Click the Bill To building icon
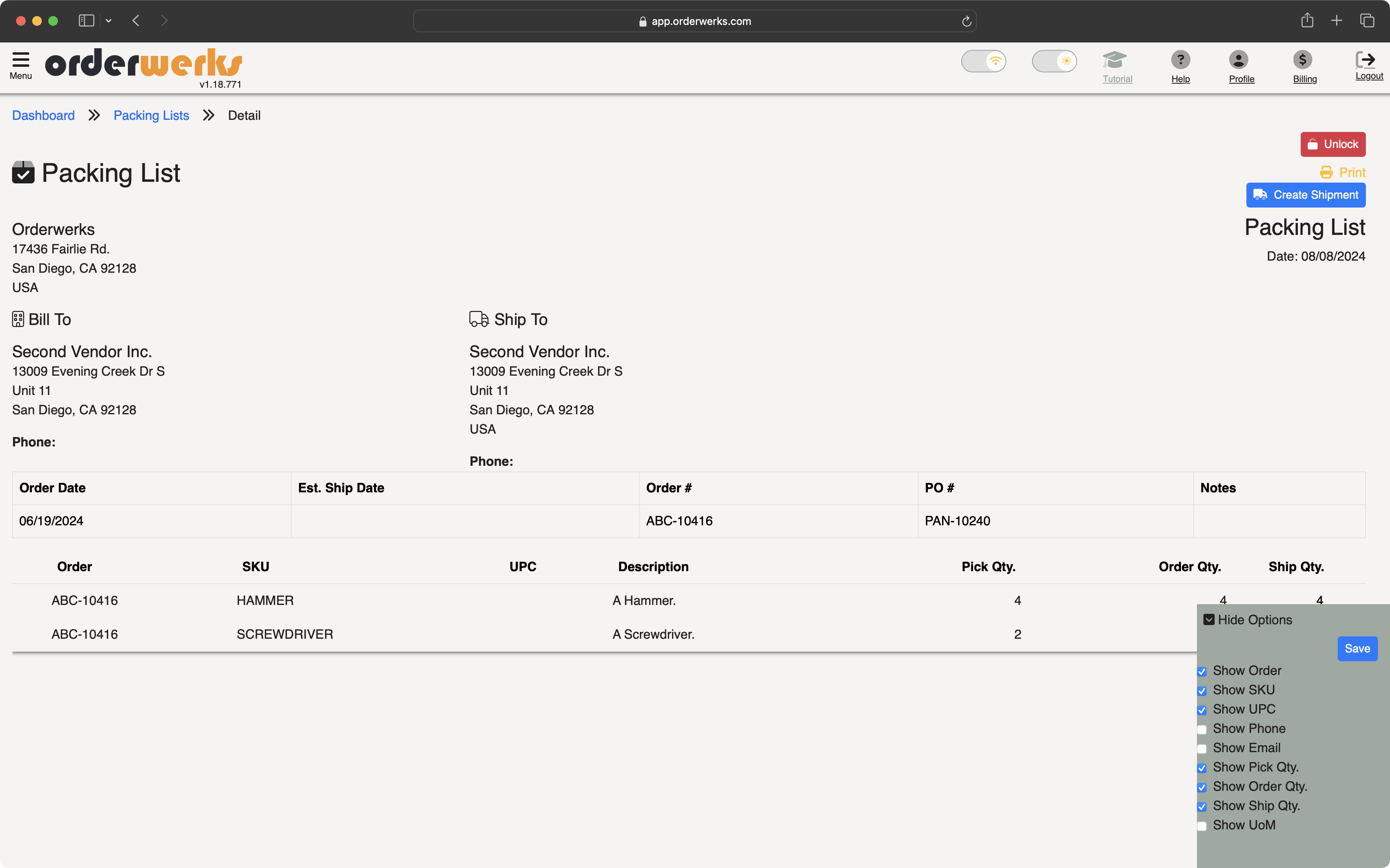The height and width of the screenshot is (868, 1390). click(x=18, y=319)
